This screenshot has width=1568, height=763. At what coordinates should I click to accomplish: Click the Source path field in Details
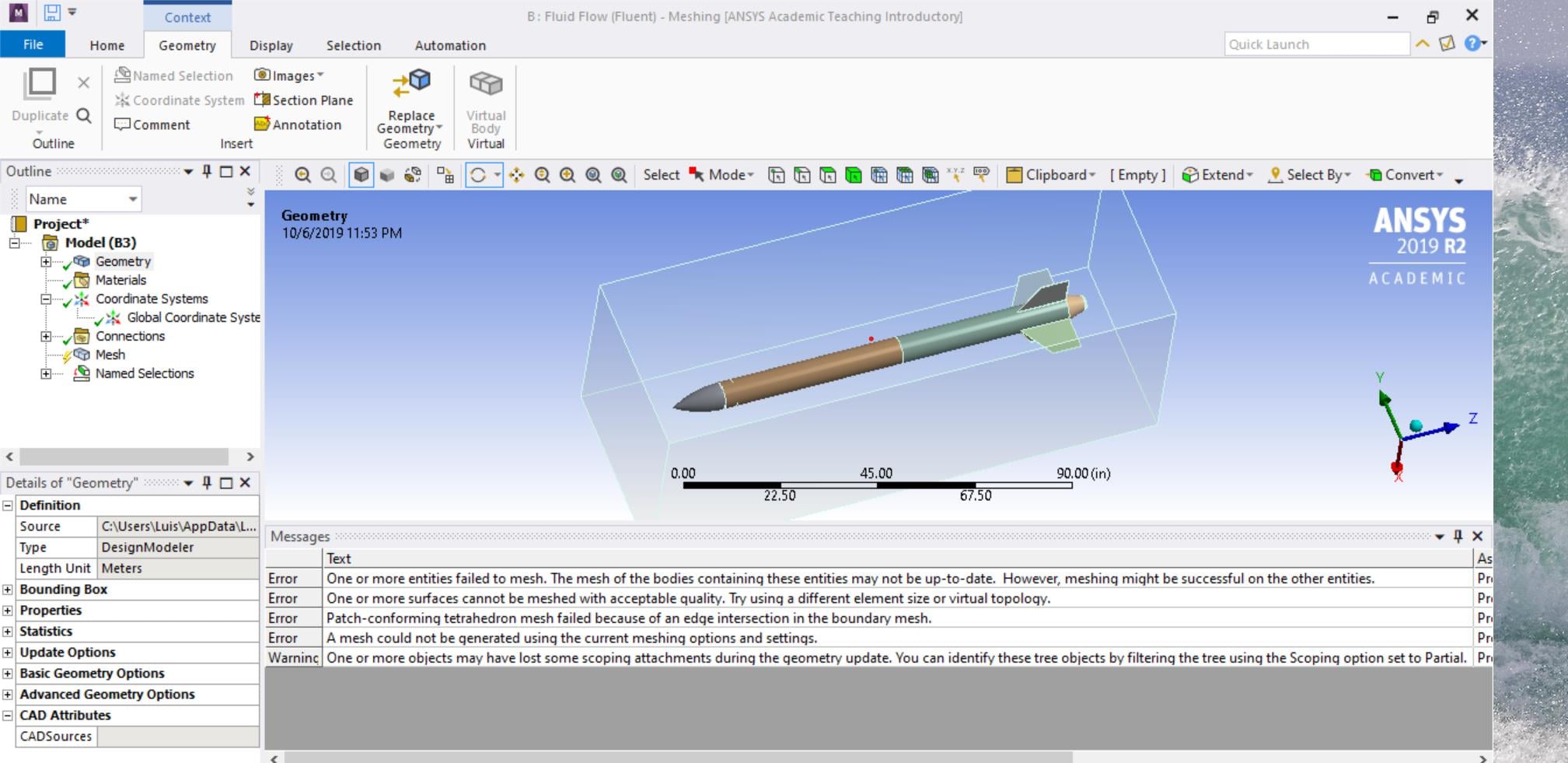click(178, 527)
